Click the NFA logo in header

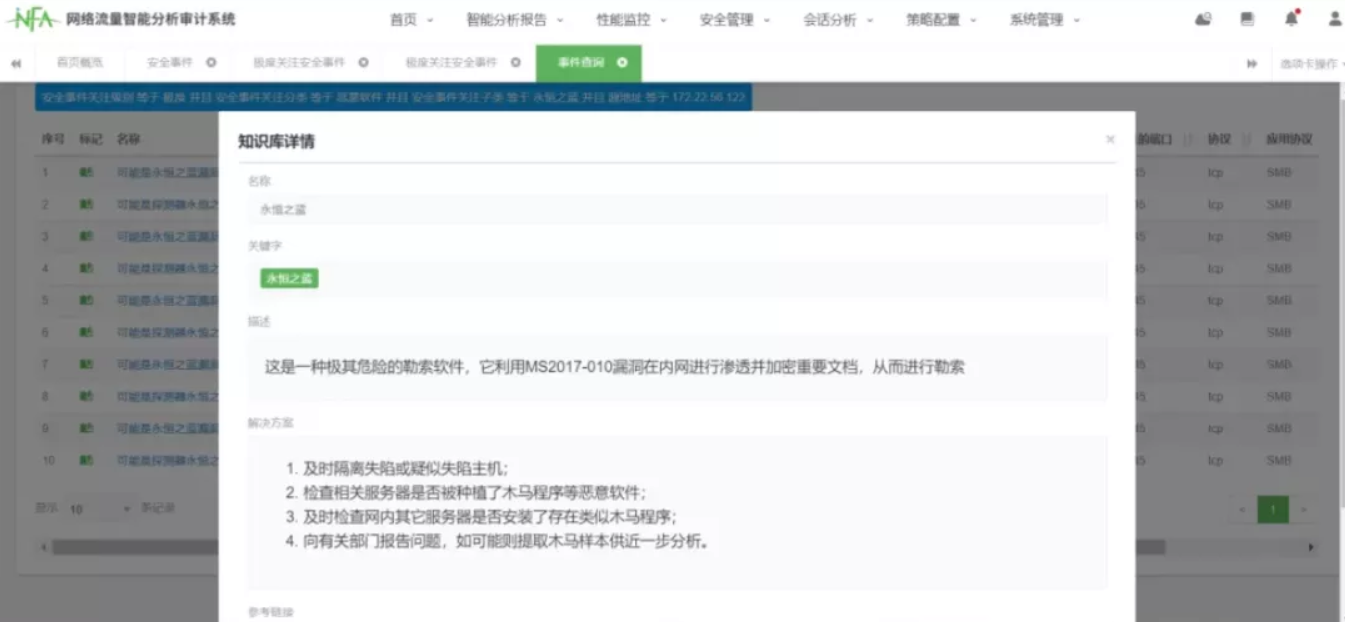[x=32, y=19]
